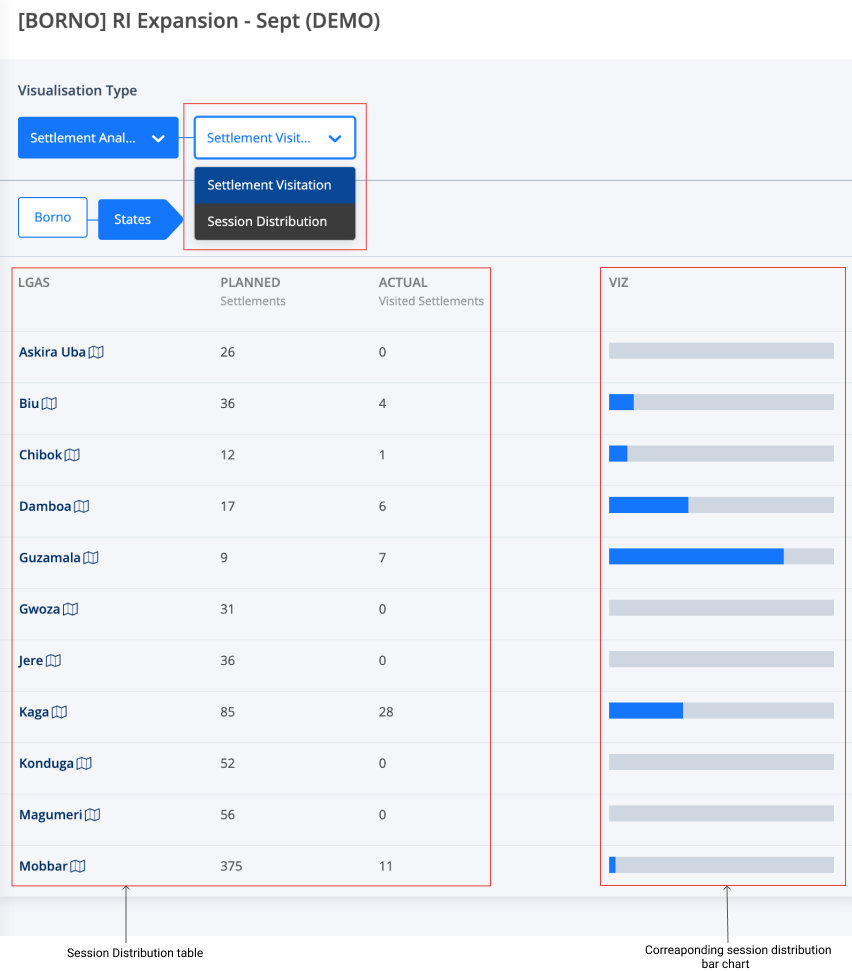Click the planned value 17 for Damboa
This screenshot has width=852, height=971.
tap(228, 507)
